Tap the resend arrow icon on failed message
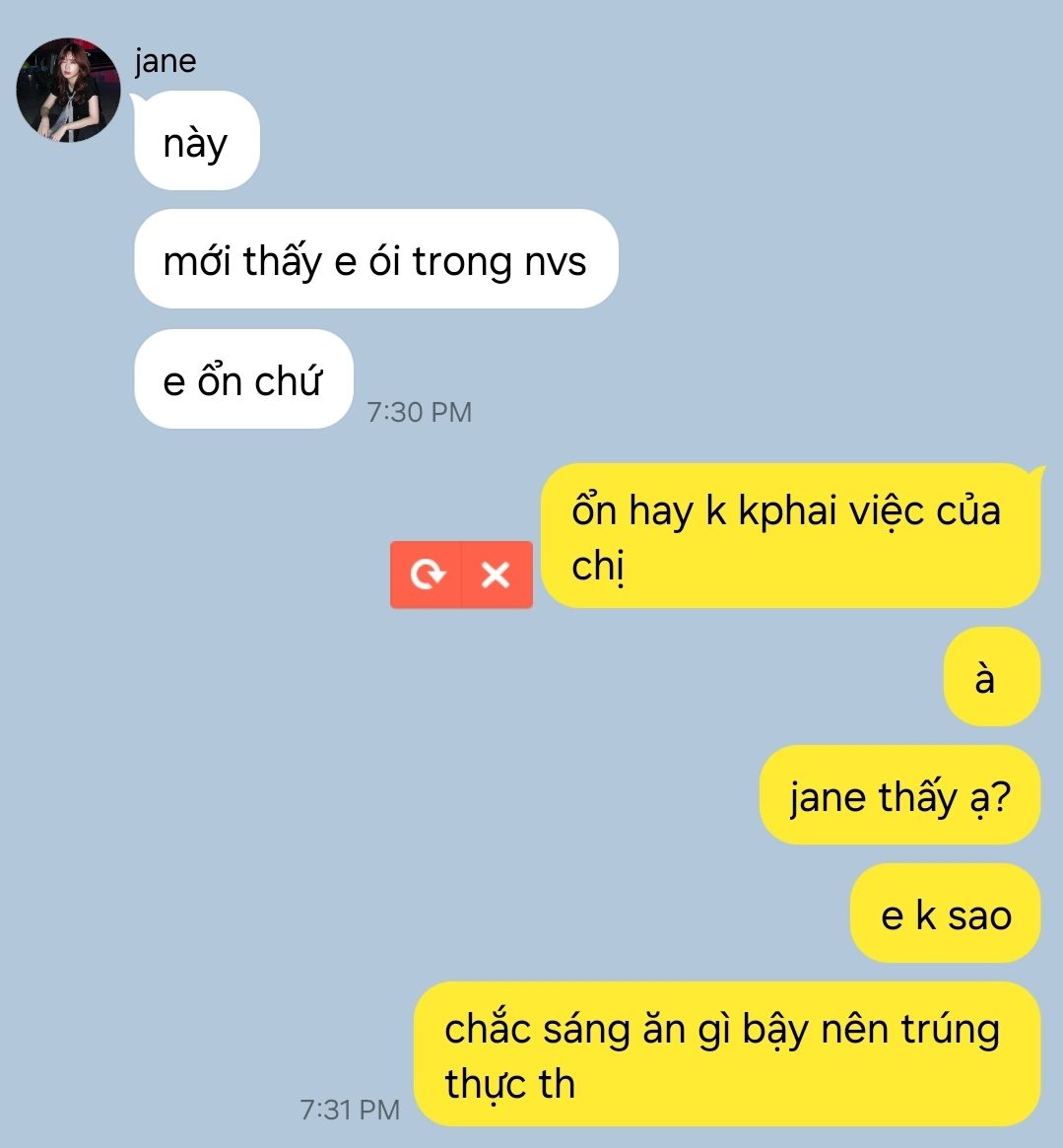This screenshot has width=1063, height=1148. pos(426,574)
